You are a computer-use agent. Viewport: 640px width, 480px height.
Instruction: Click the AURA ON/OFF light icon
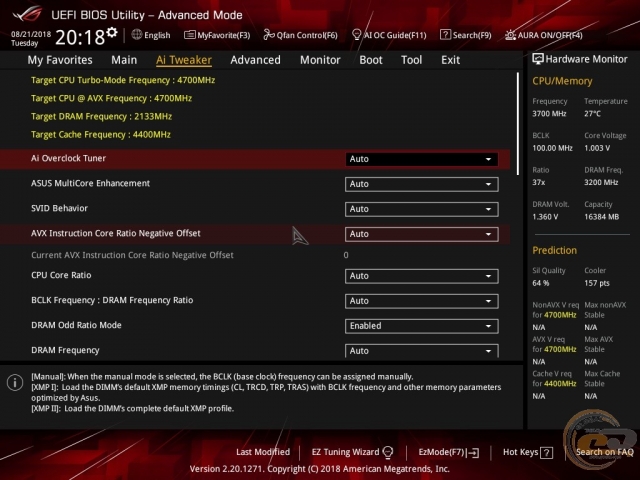[x=510, y=35]
